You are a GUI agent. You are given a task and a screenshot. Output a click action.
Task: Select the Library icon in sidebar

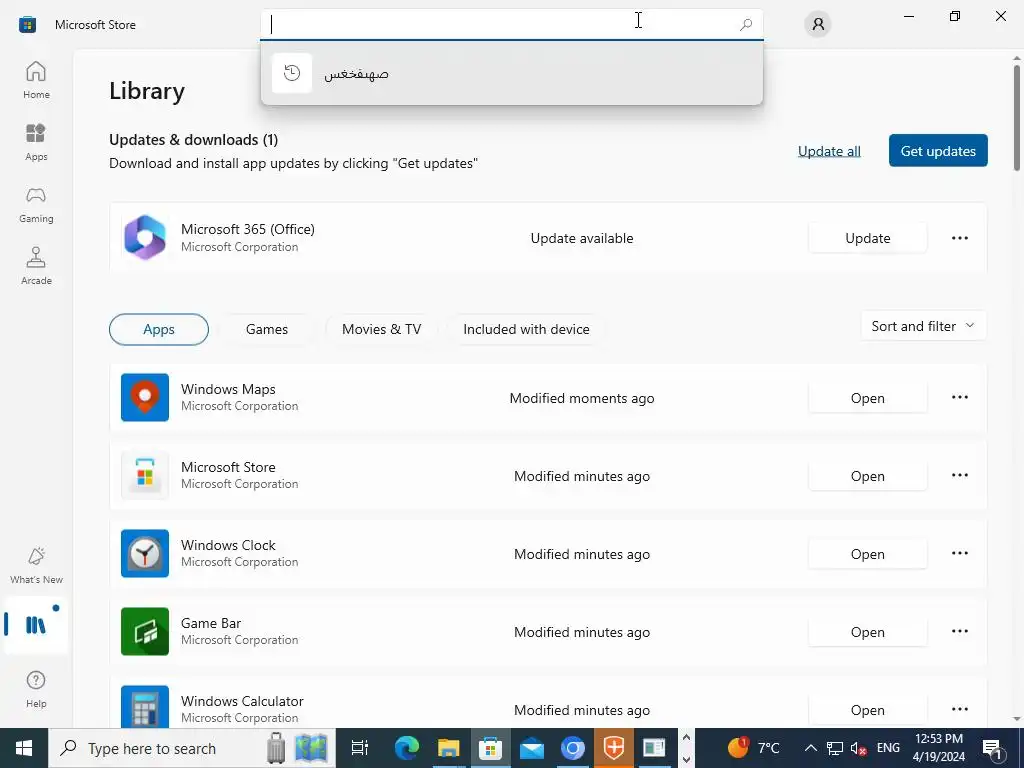[x=36, y=625]
